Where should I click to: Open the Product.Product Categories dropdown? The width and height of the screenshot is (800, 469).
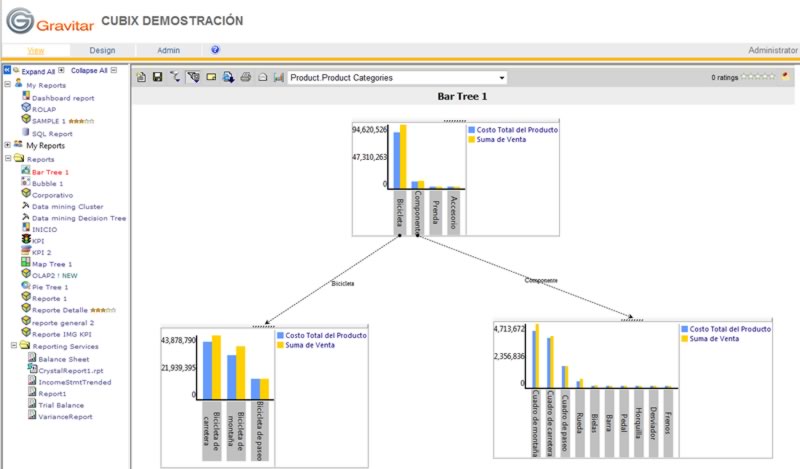[397, 78]
